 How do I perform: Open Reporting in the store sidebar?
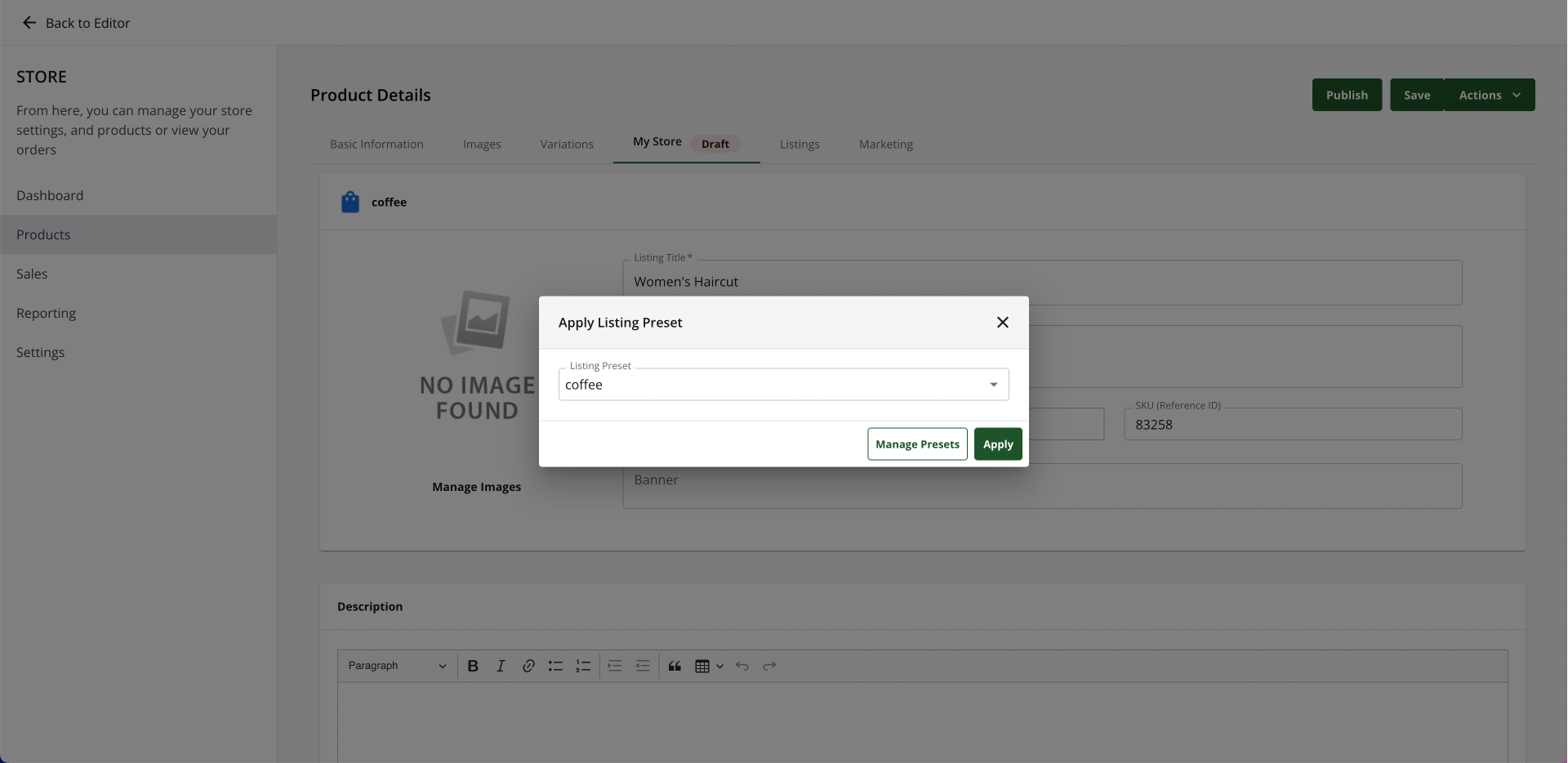click(46, 313)
